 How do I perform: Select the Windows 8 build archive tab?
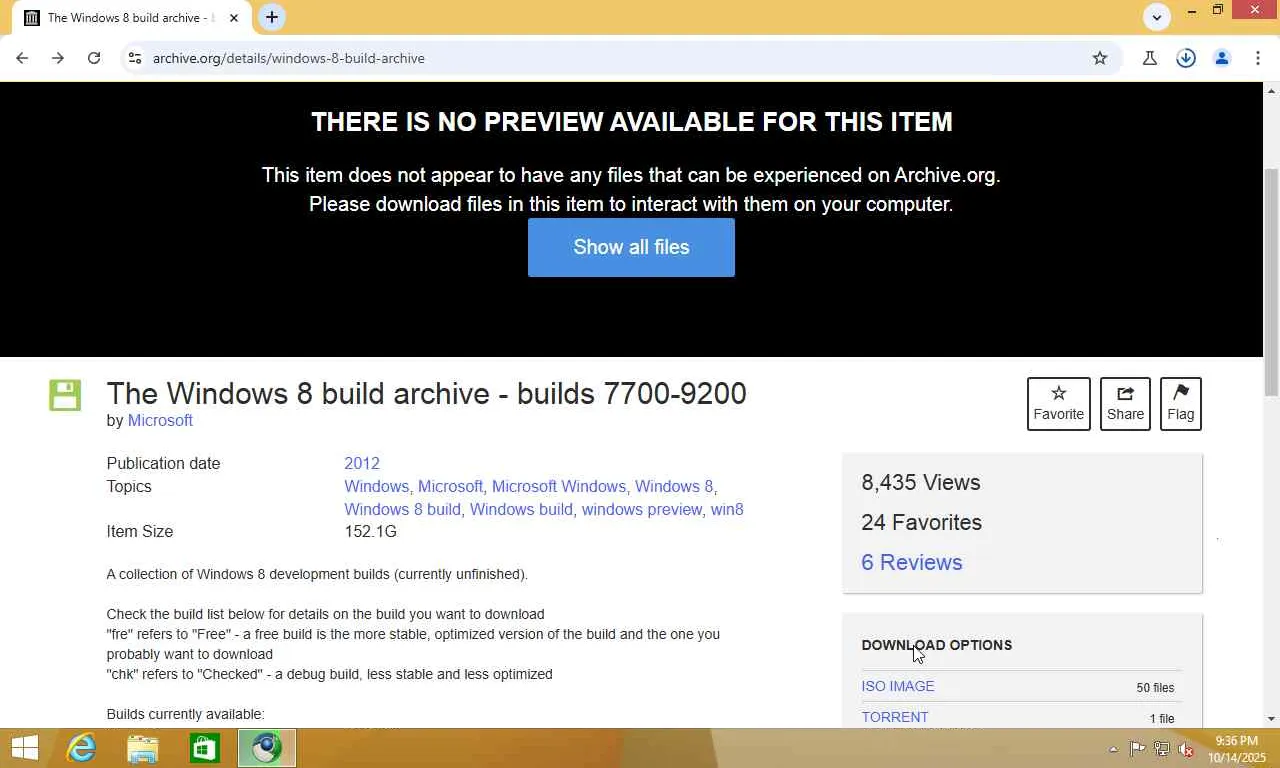tap(132, 18)
